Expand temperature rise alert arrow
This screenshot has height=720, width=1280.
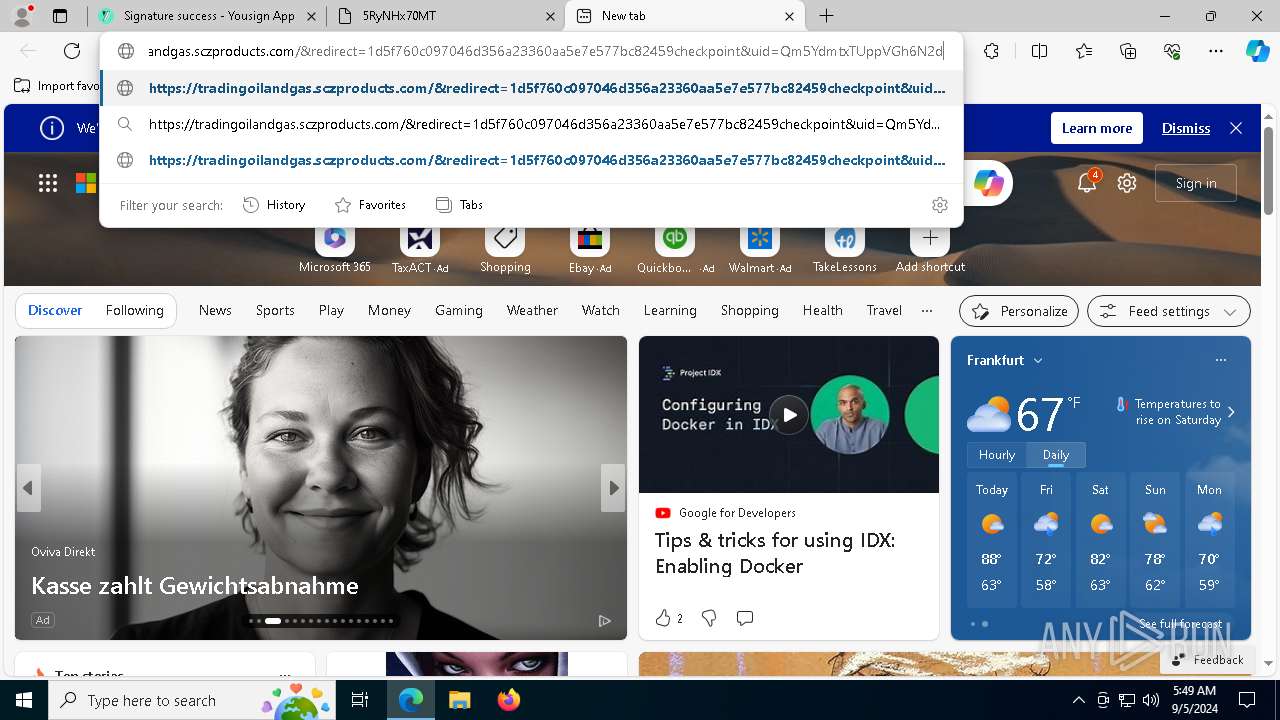[x=1231, y=412]
